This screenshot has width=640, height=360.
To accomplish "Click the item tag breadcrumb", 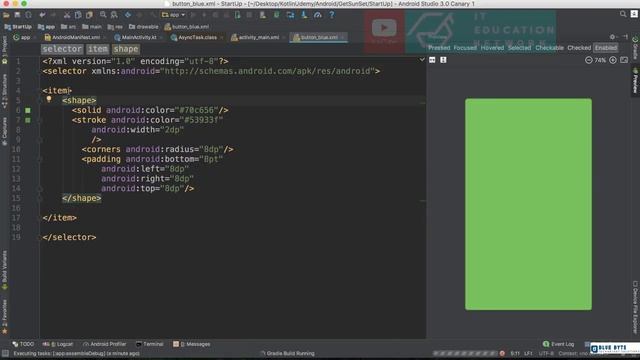I will tap(98, 49).
